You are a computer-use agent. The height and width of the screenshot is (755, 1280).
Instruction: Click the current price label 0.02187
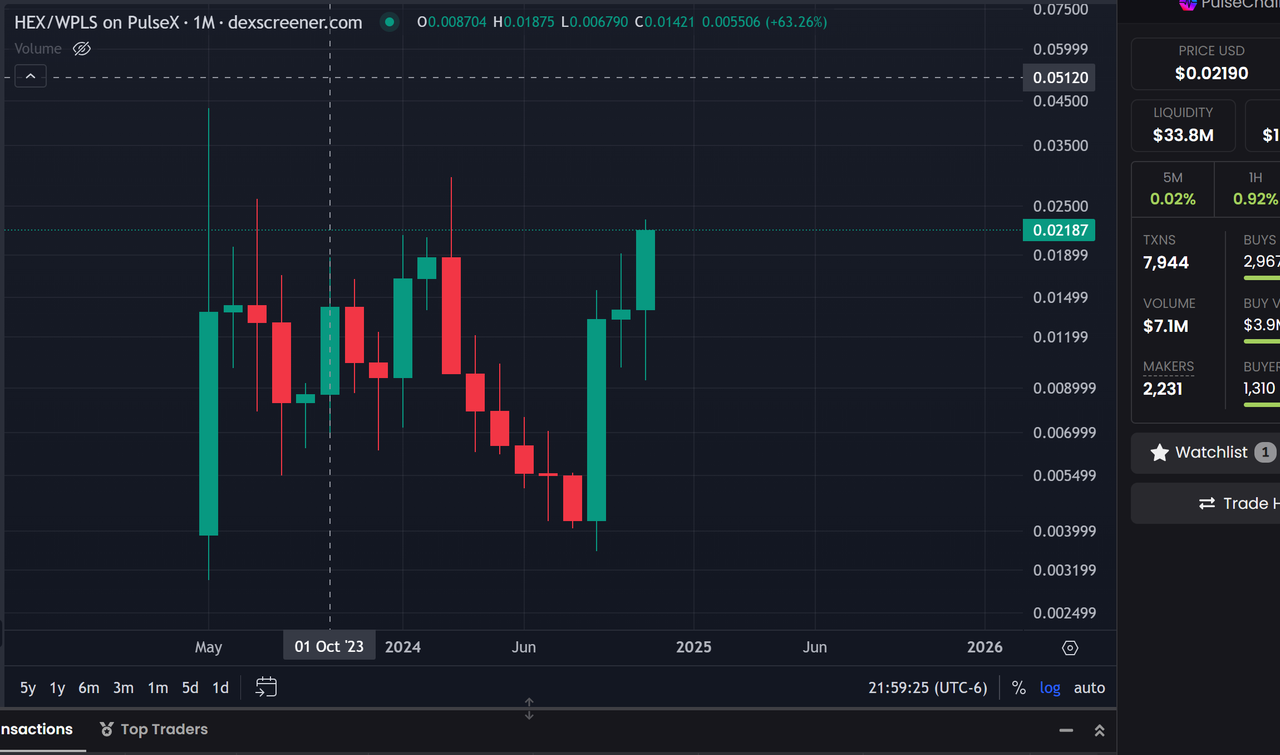(x=1059, y=231)
